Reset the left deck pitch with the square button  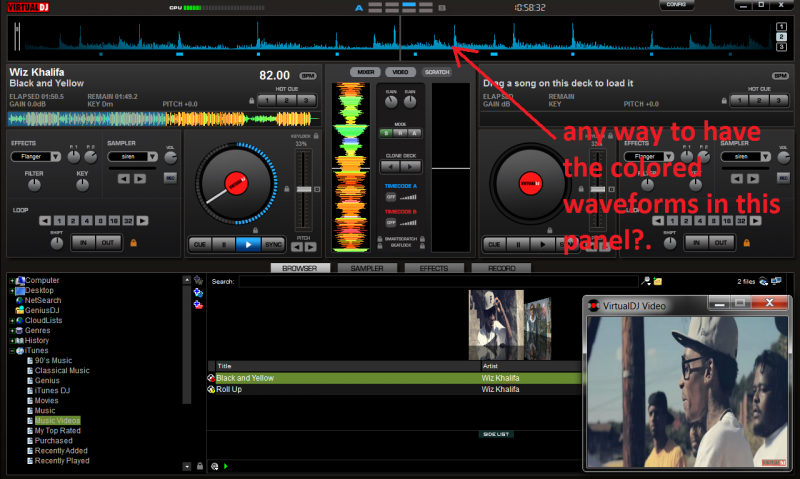[x=317, y=189]
